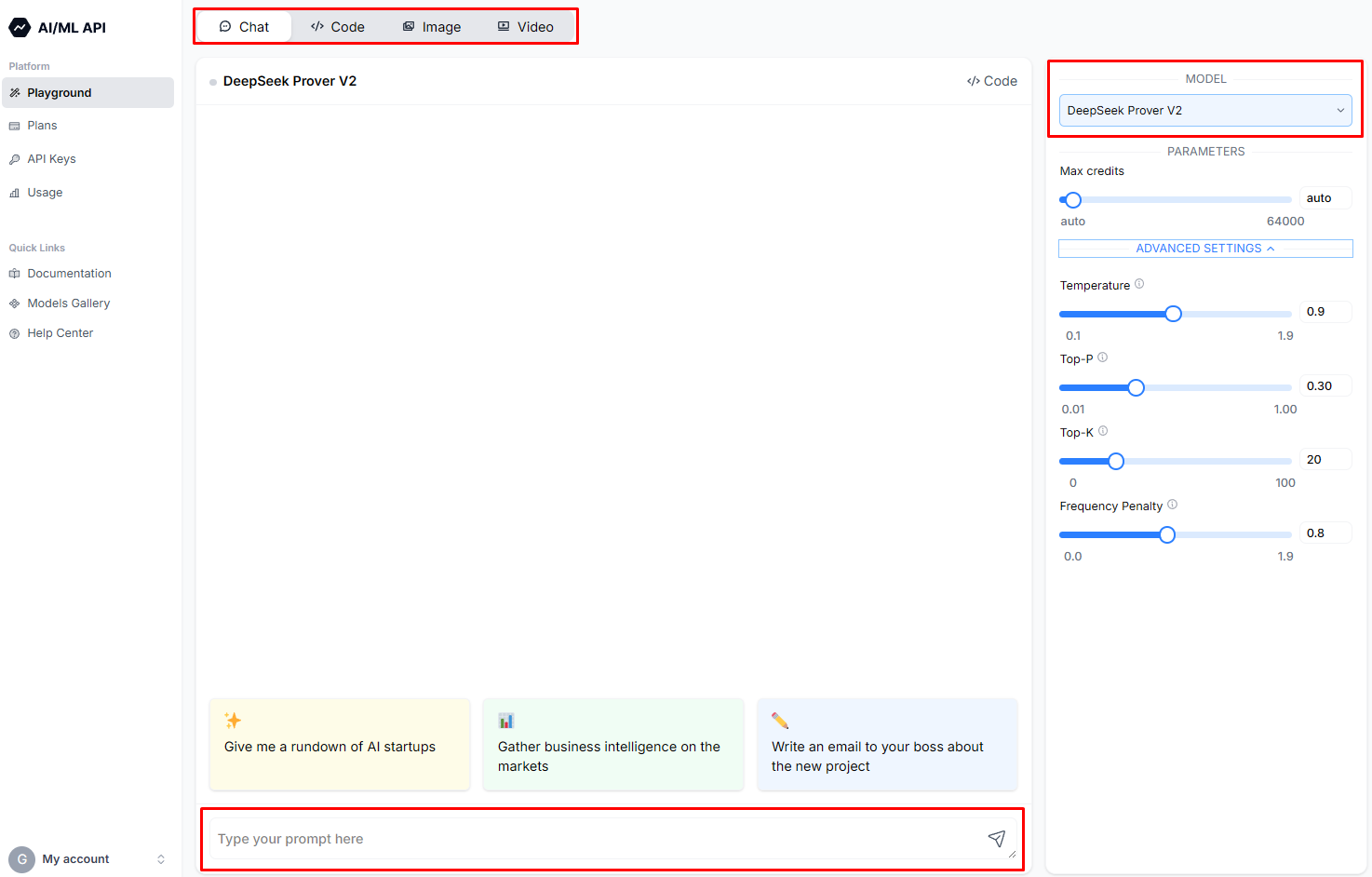Image resolution: width=1372 pixels, height=877 pixels.
Task: Select 'Gather business intelligence on the markets' prompt
Action: pyautogui.click(x=613, y=745)
